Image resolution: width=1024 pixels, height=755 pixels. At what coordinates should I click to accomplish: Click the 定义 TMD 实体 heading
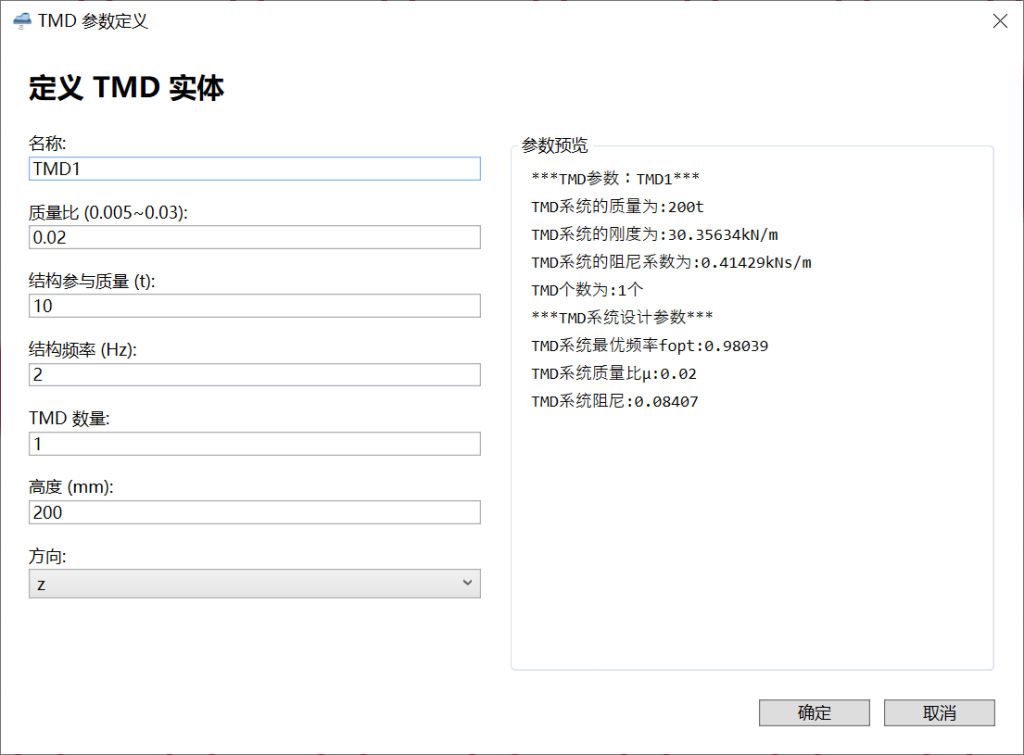(126, 88)
